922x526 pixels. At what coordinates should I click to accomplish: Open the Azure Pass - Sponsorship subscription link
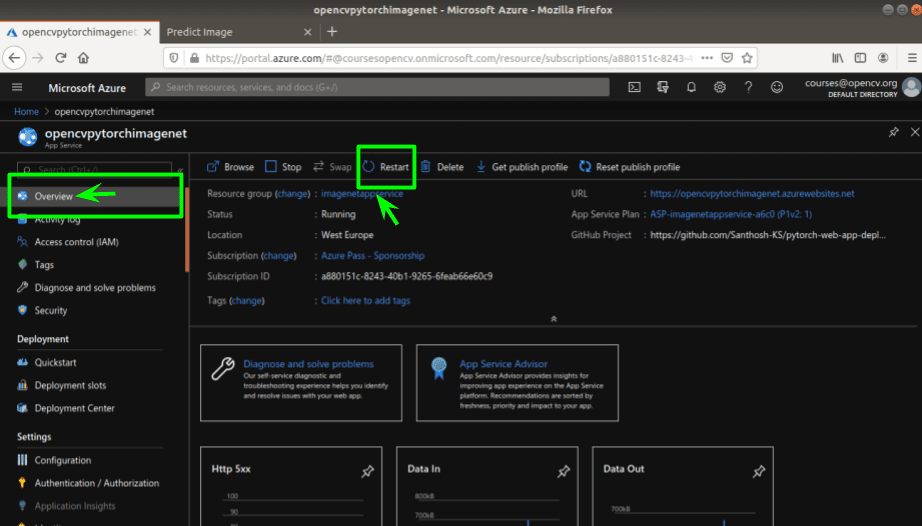point(373,256)
